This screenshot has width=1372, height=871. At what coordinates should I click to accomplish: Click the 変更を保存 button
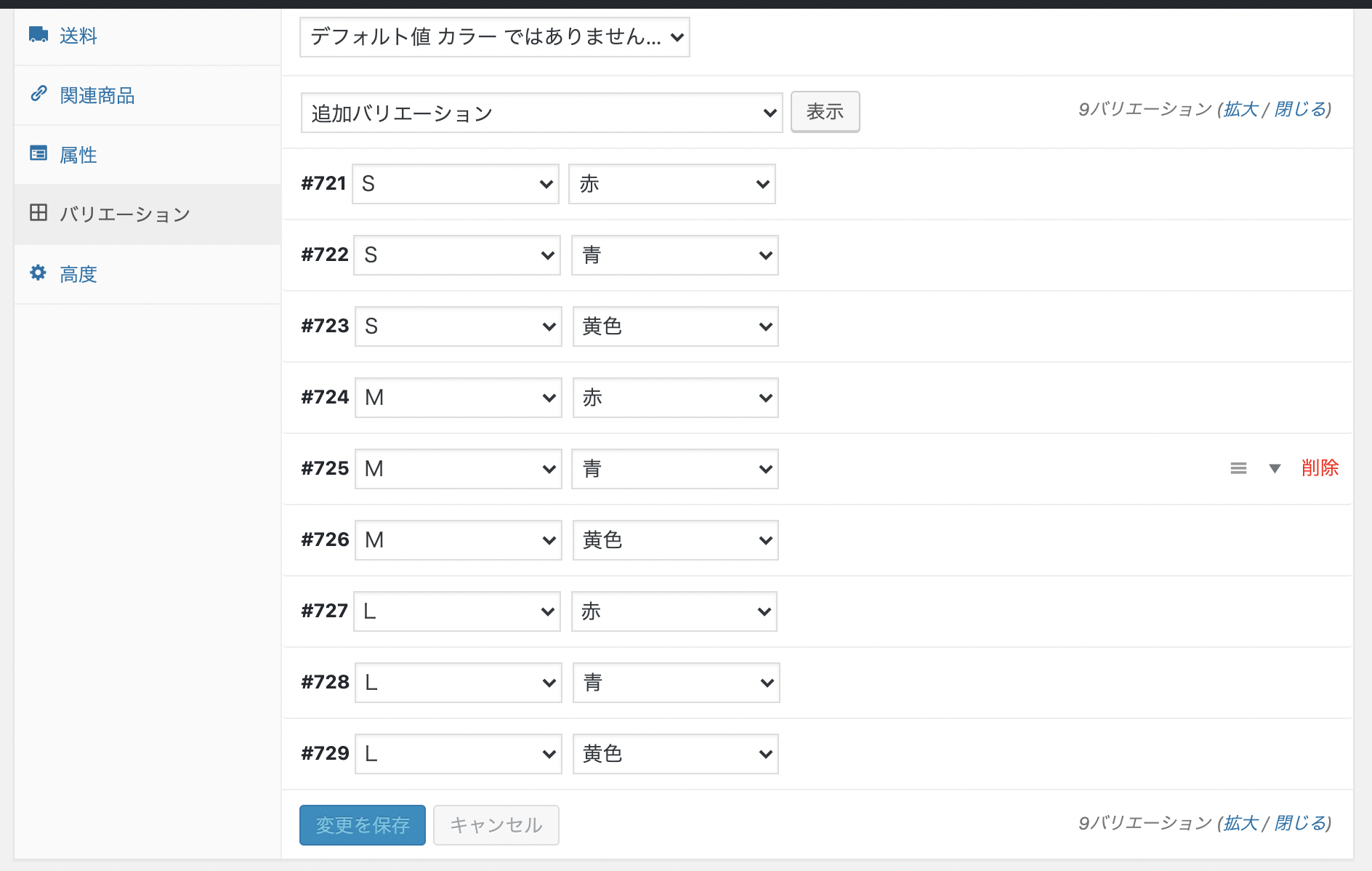[x=363, y=825]
